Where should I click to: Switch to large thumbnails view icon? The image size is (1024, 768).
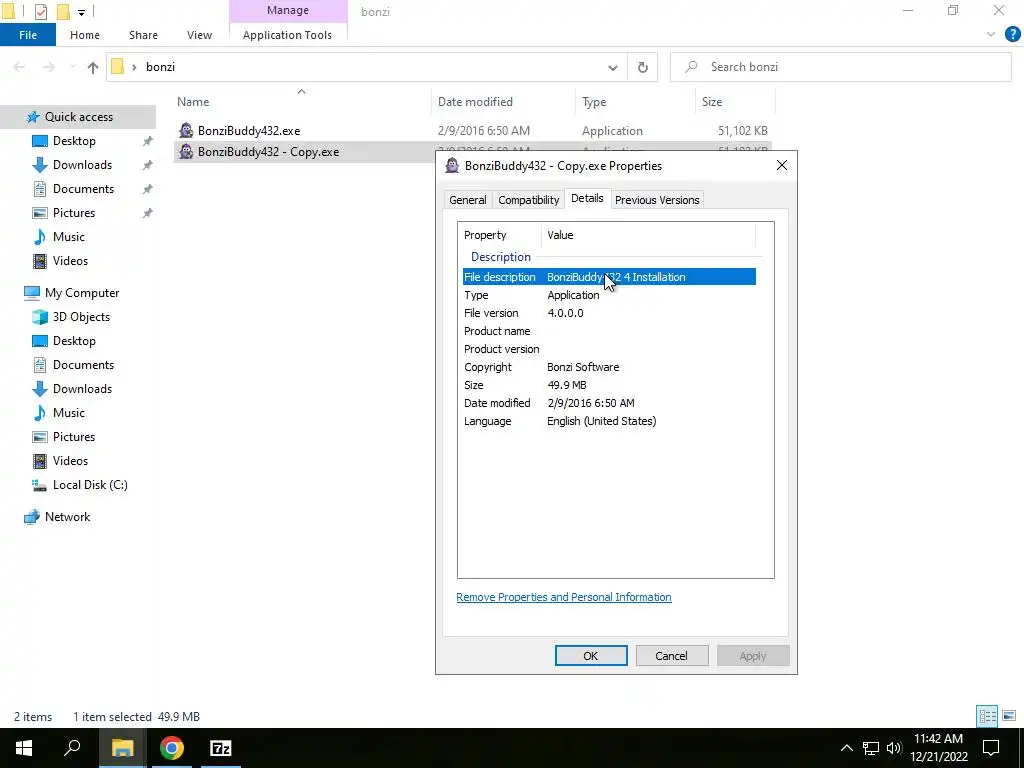coord(1009,716)
